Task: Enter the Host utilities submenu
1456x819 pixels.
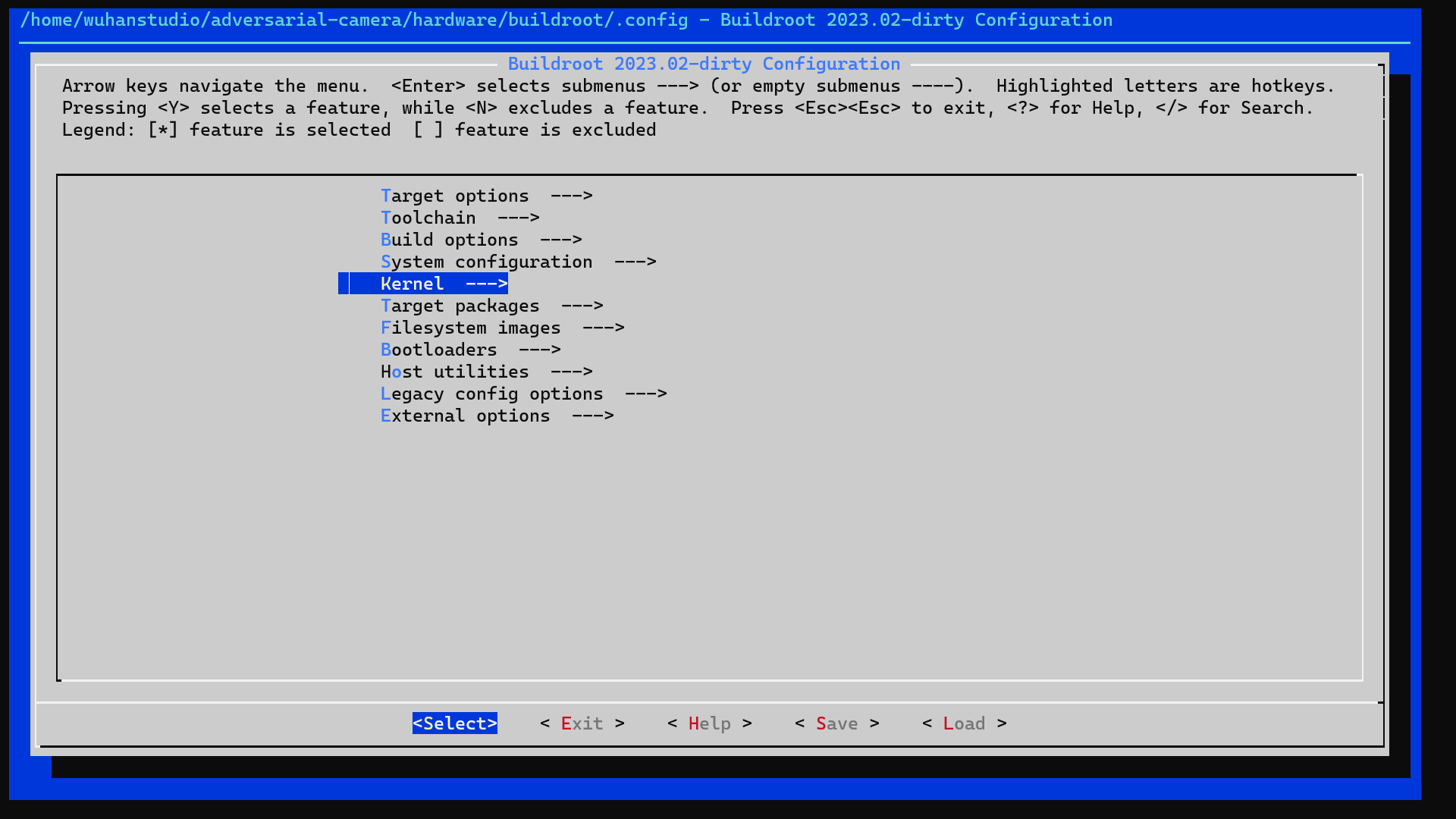Action: pos(455,371)
